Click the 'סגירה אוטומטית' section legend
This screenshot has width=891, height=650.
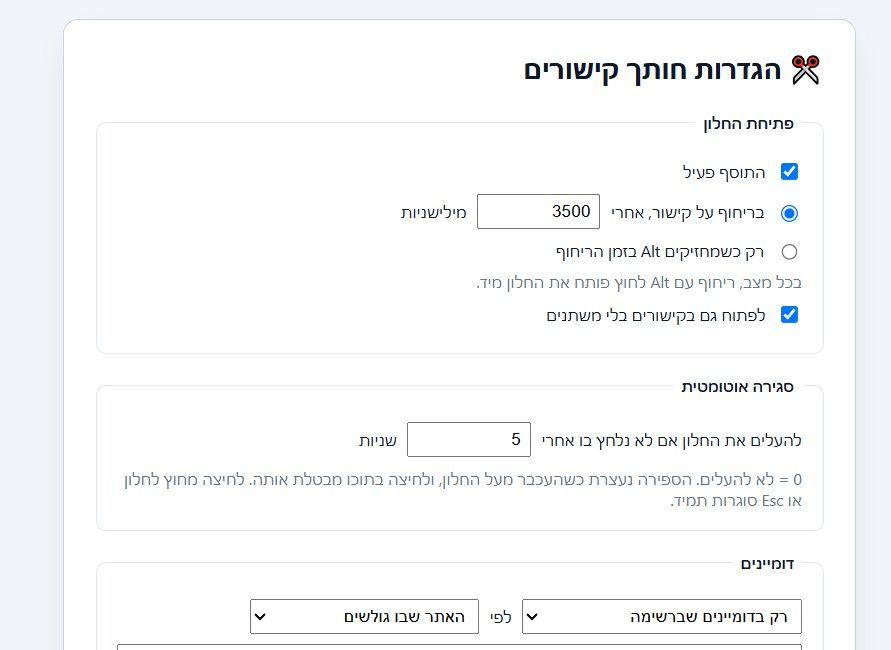point(737,387)
